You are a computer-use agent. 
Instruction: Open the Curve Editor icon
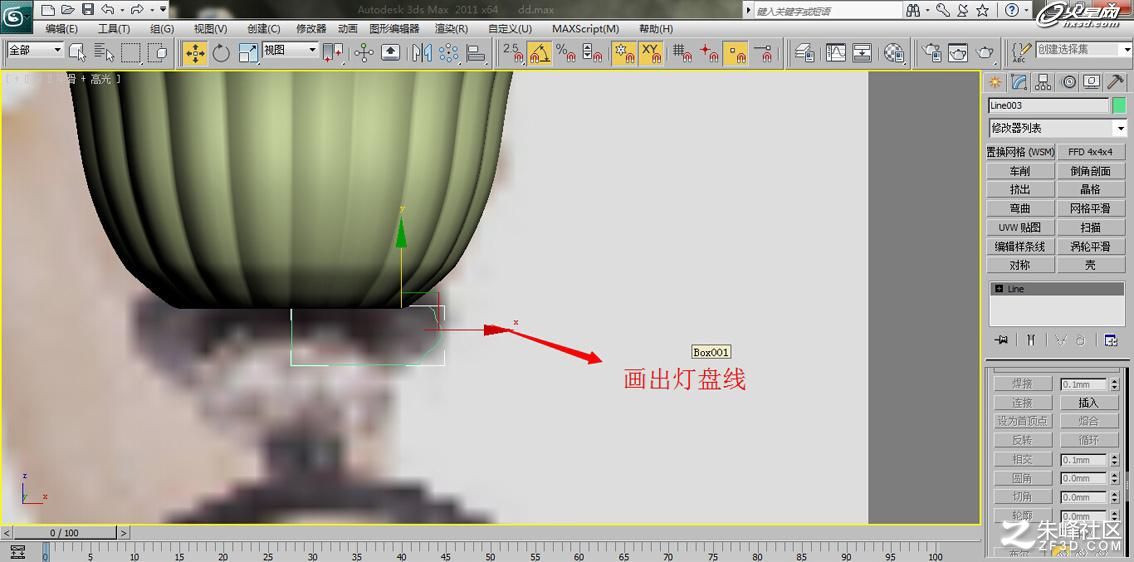[836, 52]
